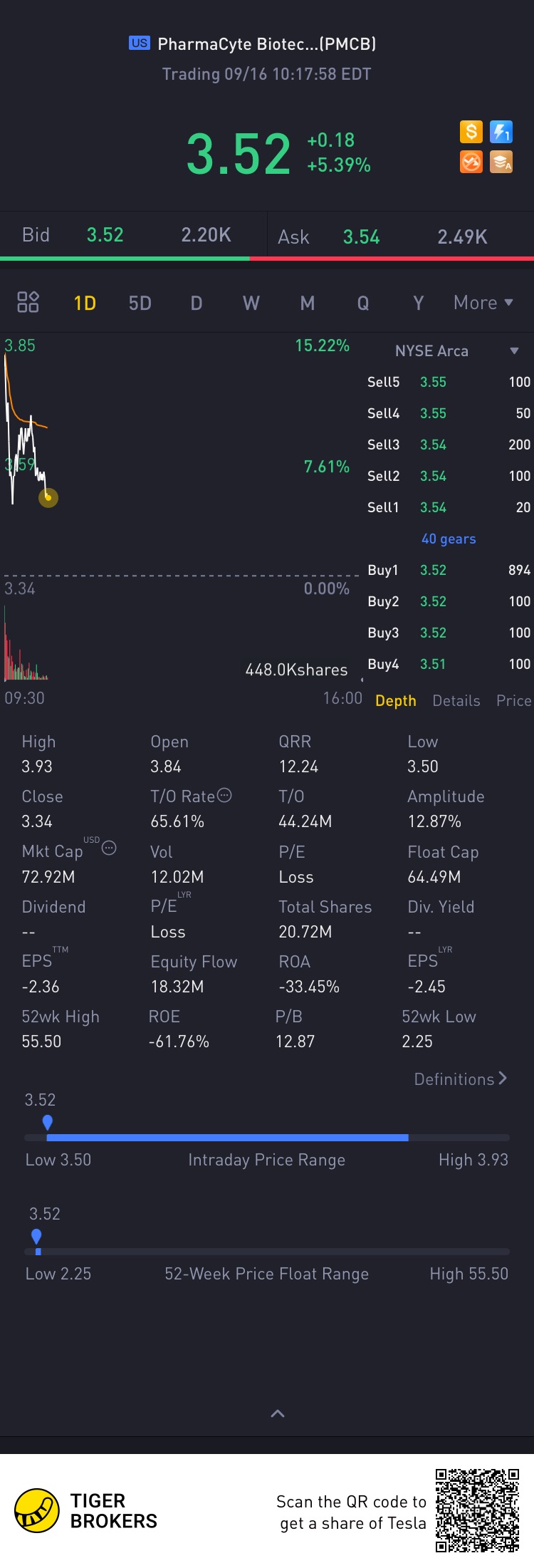Tap the ask size 2.49K
This screenshot has width=534, height=1568.
[463, 237]
